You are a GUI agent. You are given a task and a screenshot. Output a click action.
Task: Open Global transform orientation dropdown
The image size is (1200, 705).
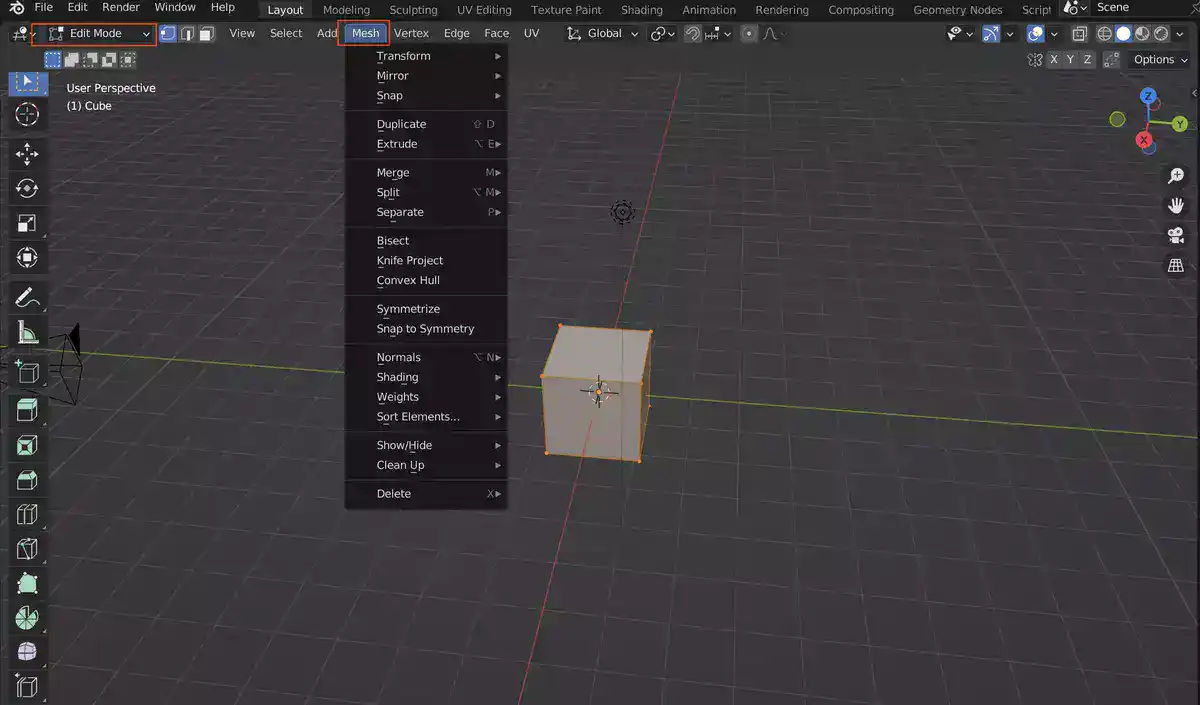click(x=602, y=33)
